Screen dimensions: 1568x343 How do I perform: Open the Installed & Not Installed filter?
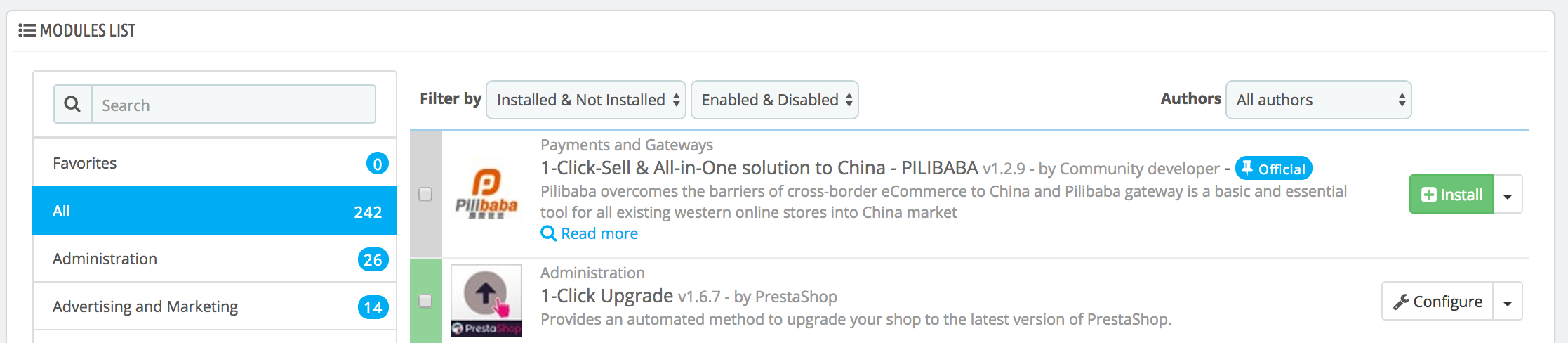point(586,100)
